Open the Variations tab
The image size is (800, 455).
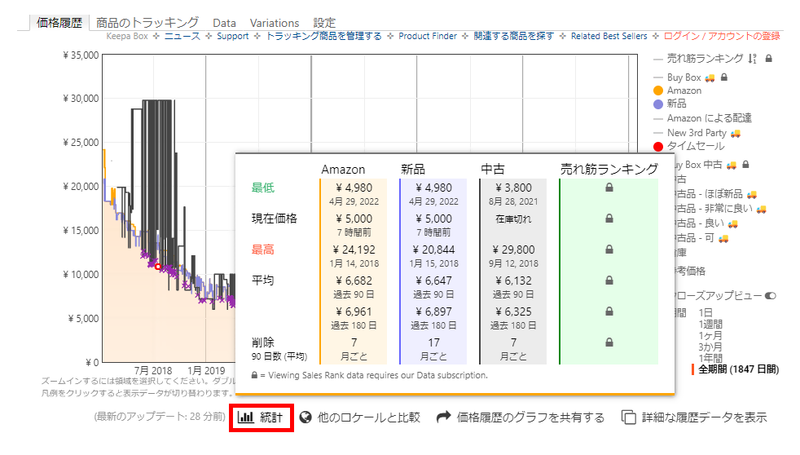click(274, 23)
